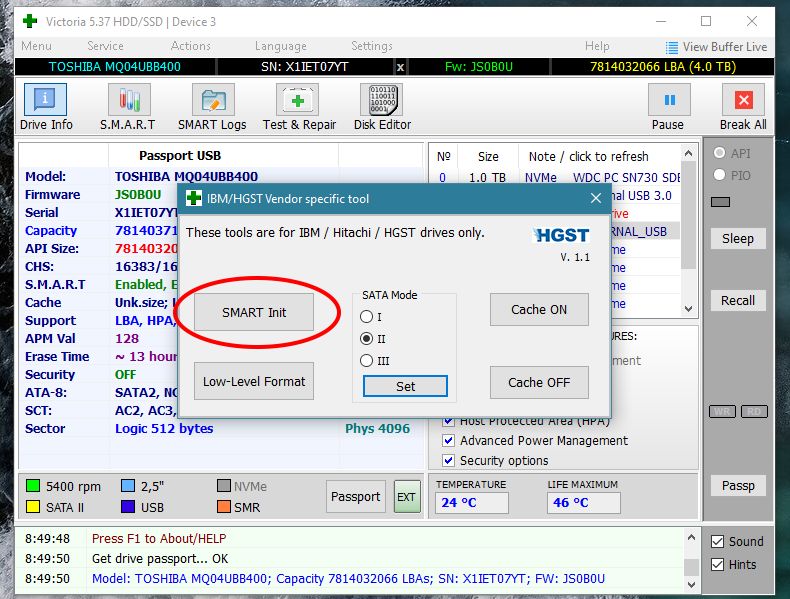Open the Language menu

281,46
